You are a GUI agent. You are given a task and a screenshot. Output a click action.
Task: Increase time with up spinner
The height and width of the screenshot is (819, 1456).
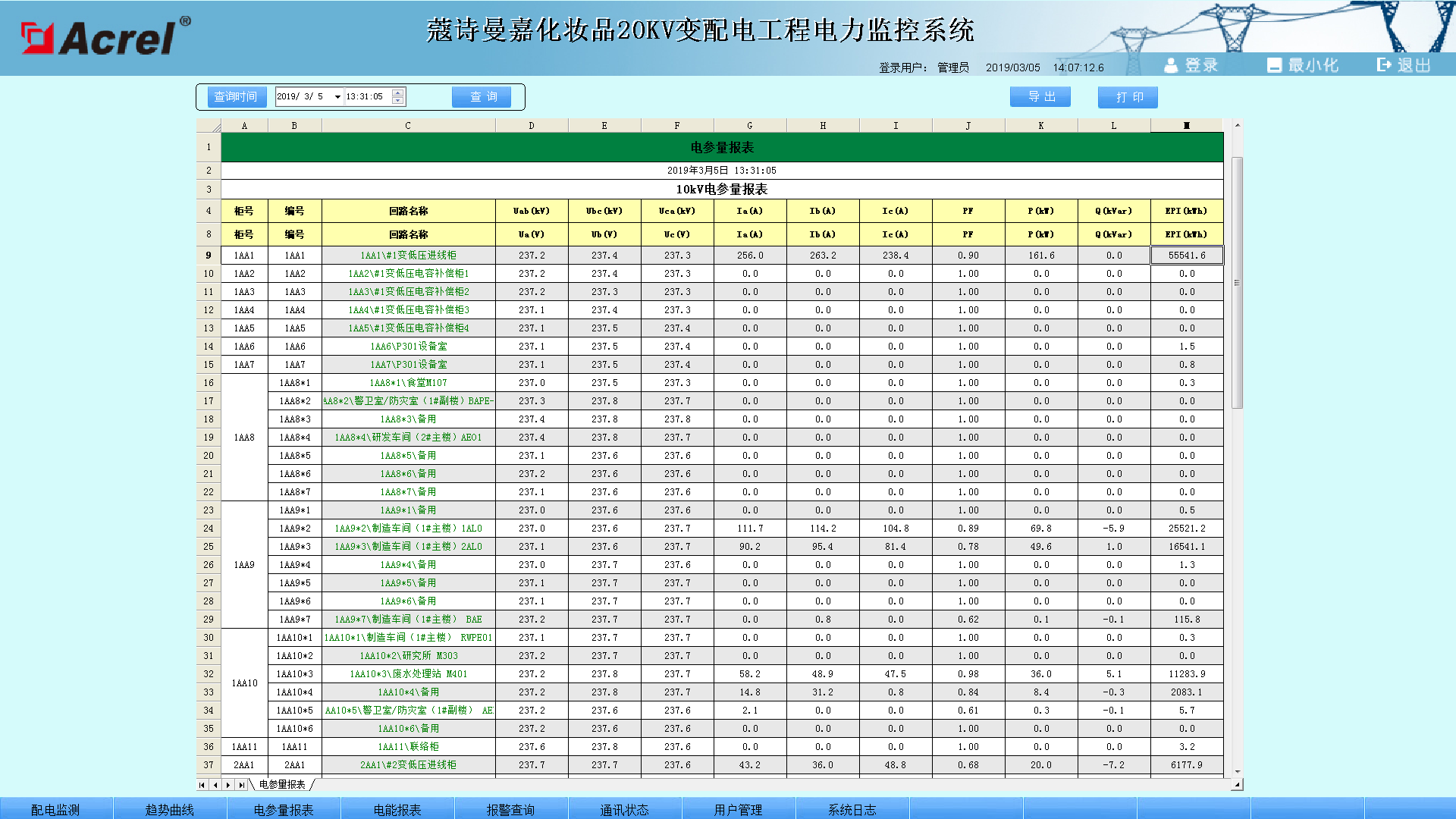pos(398,93)
